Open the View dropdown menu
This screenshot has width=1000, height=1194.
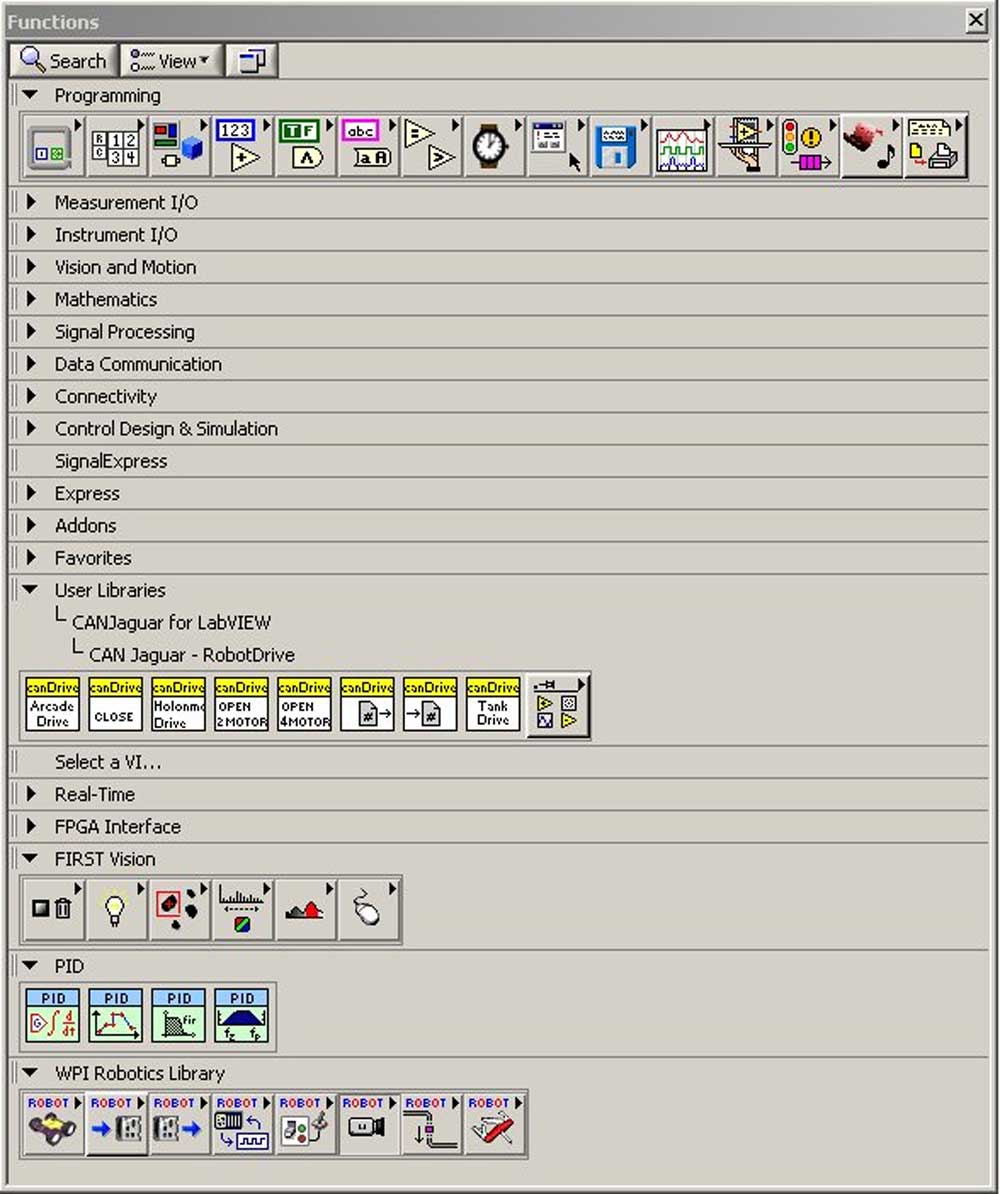click(172, 60)
